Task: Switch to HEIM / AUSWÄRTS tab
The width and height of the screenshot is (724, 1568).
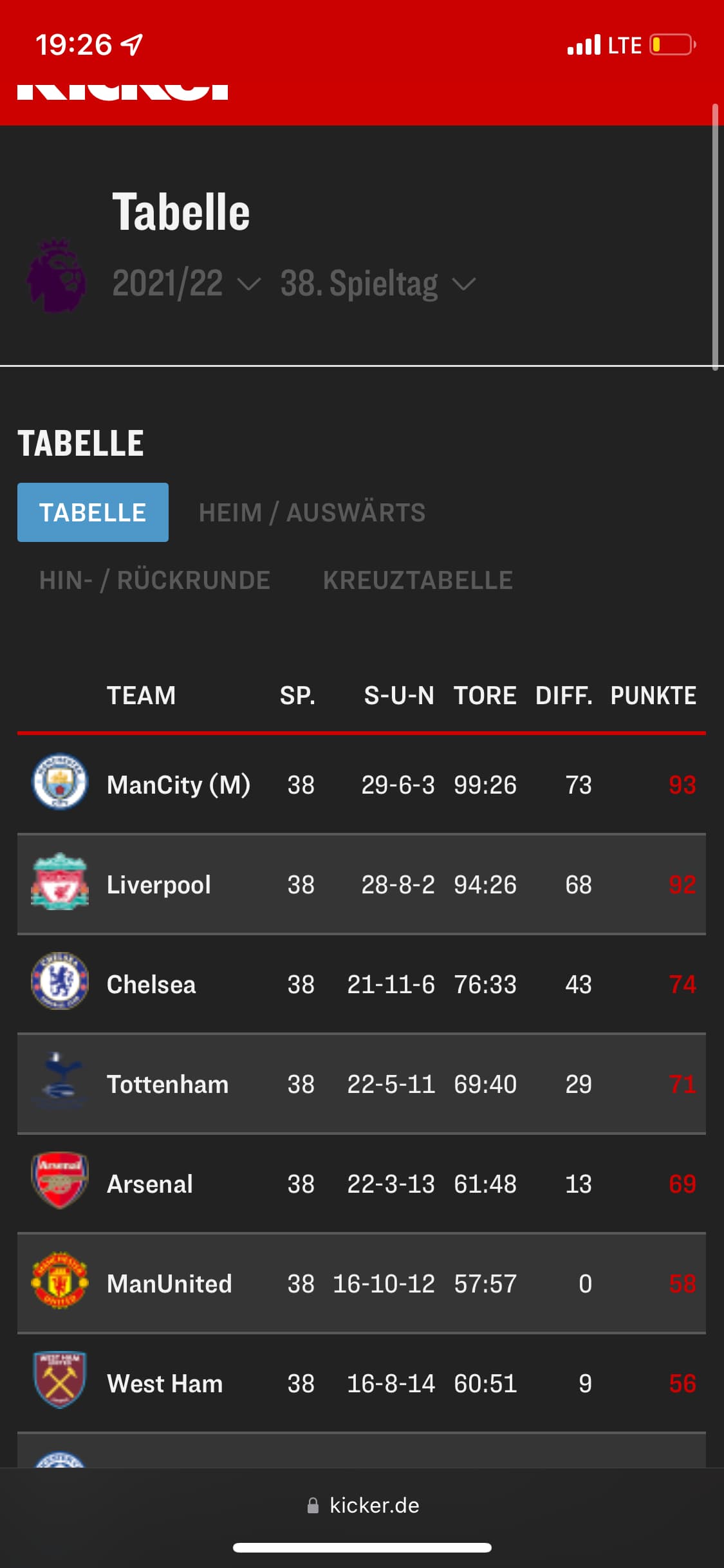Action: pos(312,512)
